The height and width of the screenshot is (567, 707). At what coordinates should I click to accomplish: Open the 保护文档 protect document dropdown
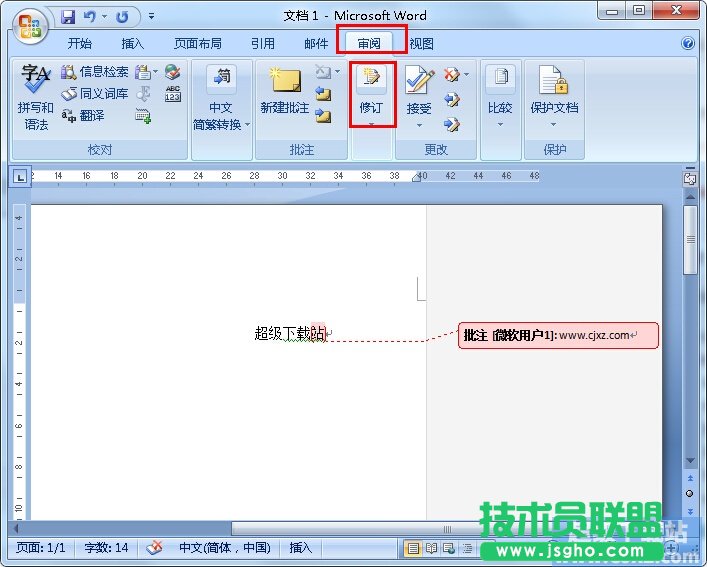(x=554, y=125)
